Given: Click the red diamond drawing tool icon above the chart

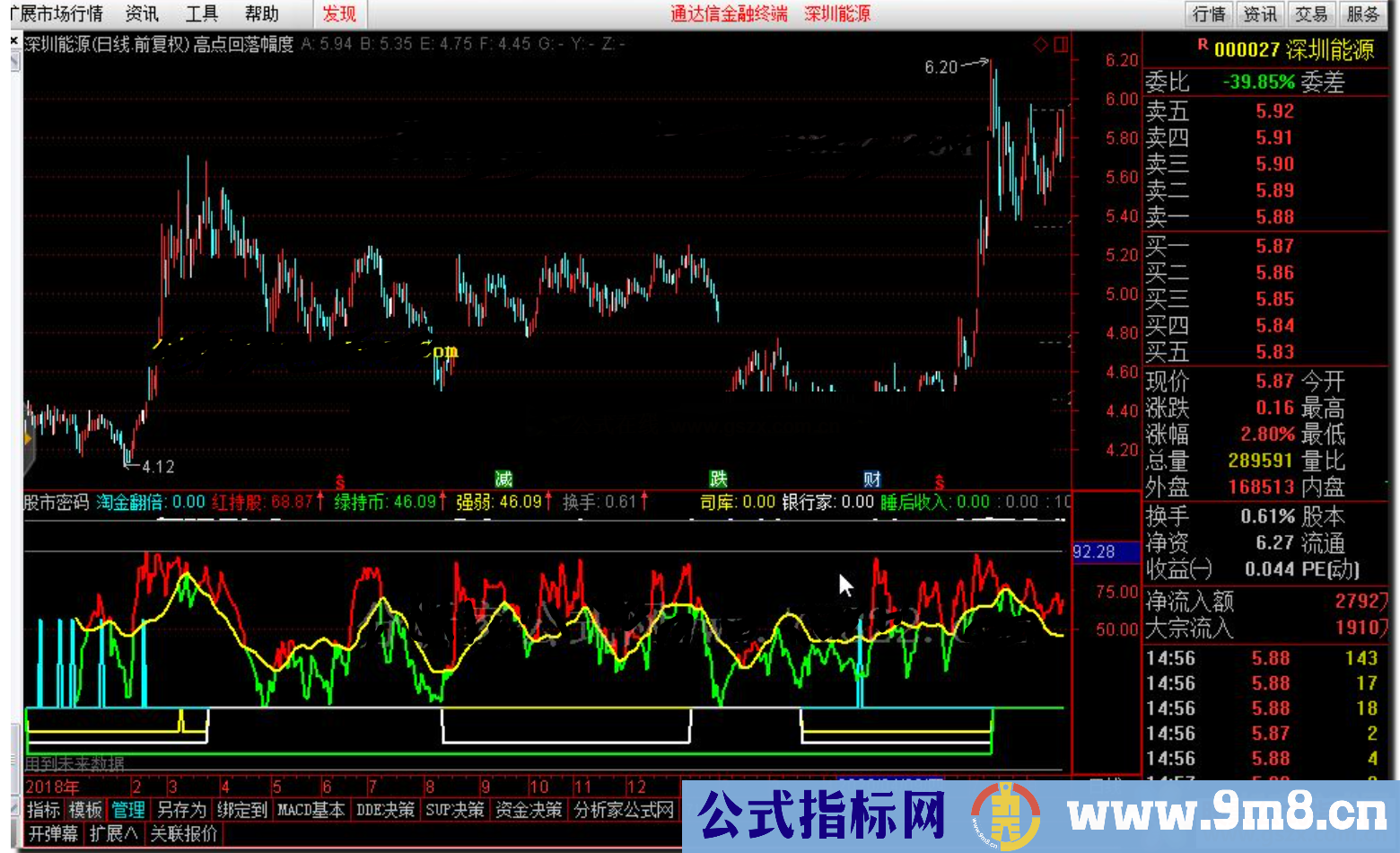Looking at the screenshot, I should pos(1041,43).
